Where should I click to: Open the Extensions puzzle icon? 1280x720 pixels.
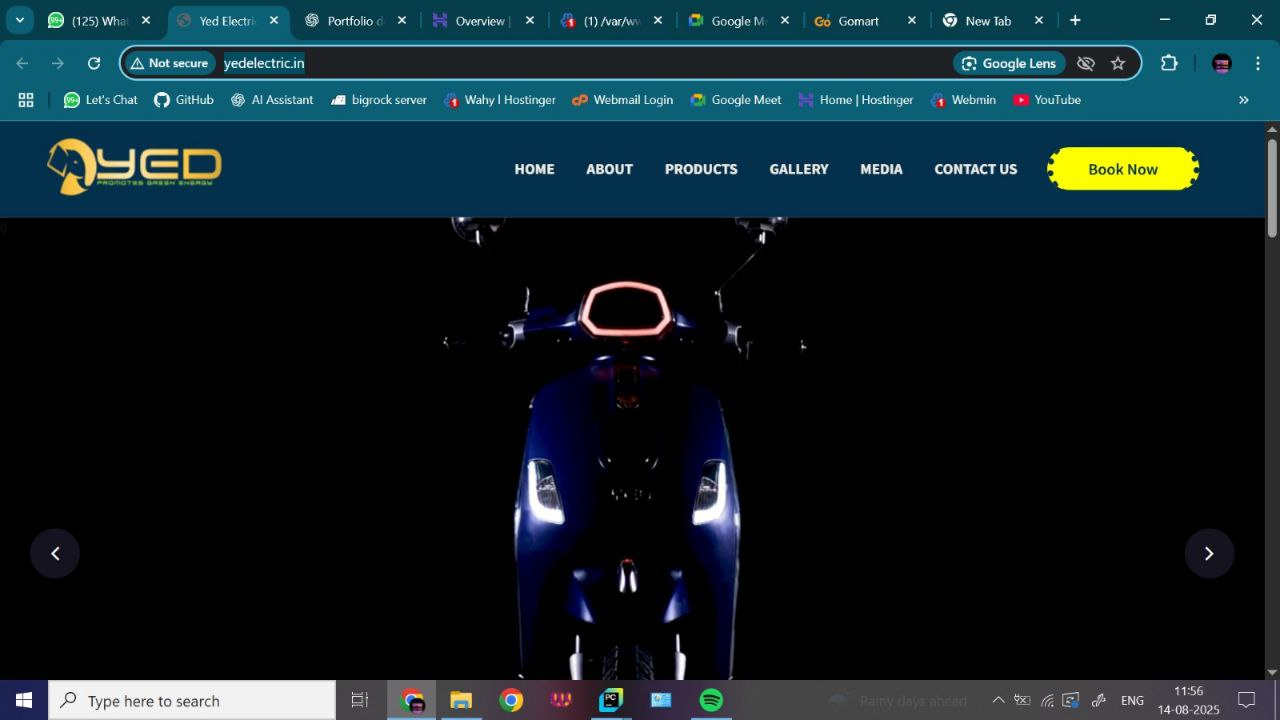point(1169,63)
